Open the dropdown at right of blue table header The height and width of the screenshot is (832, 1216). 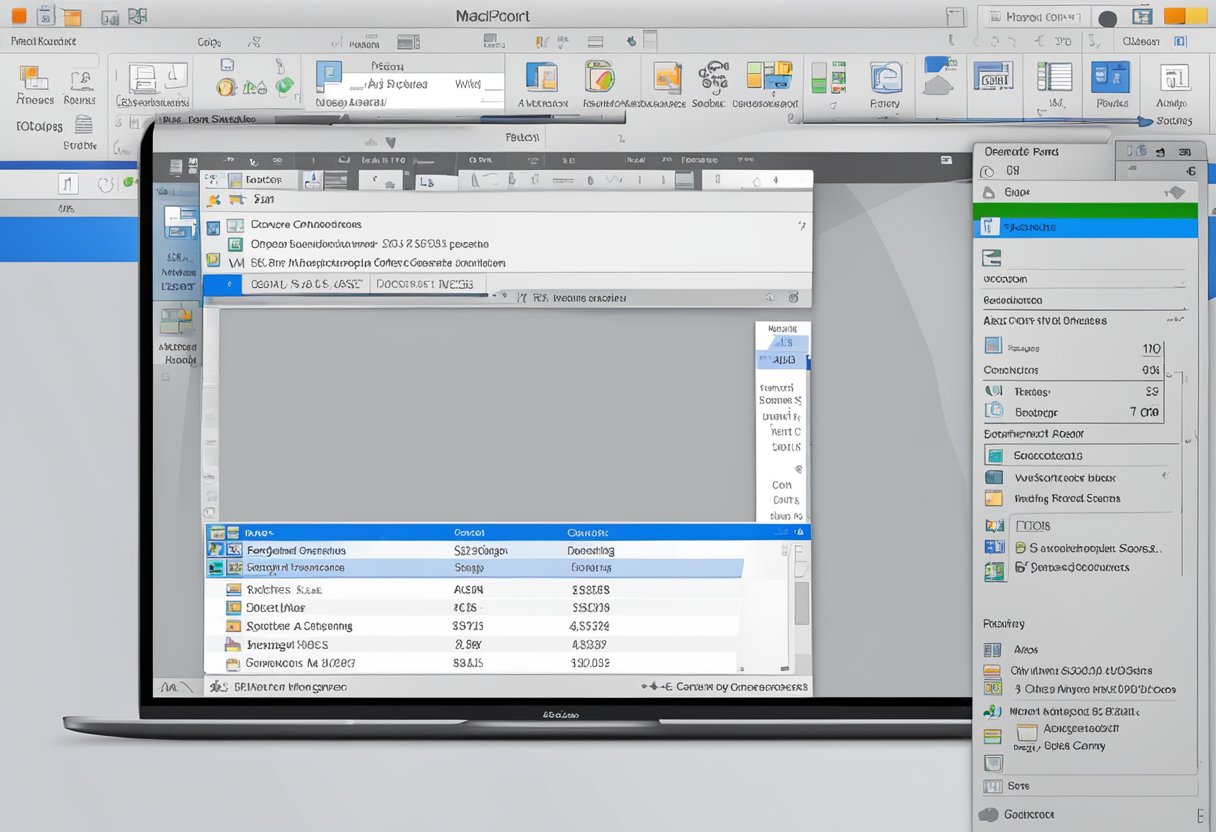(797, 533)
